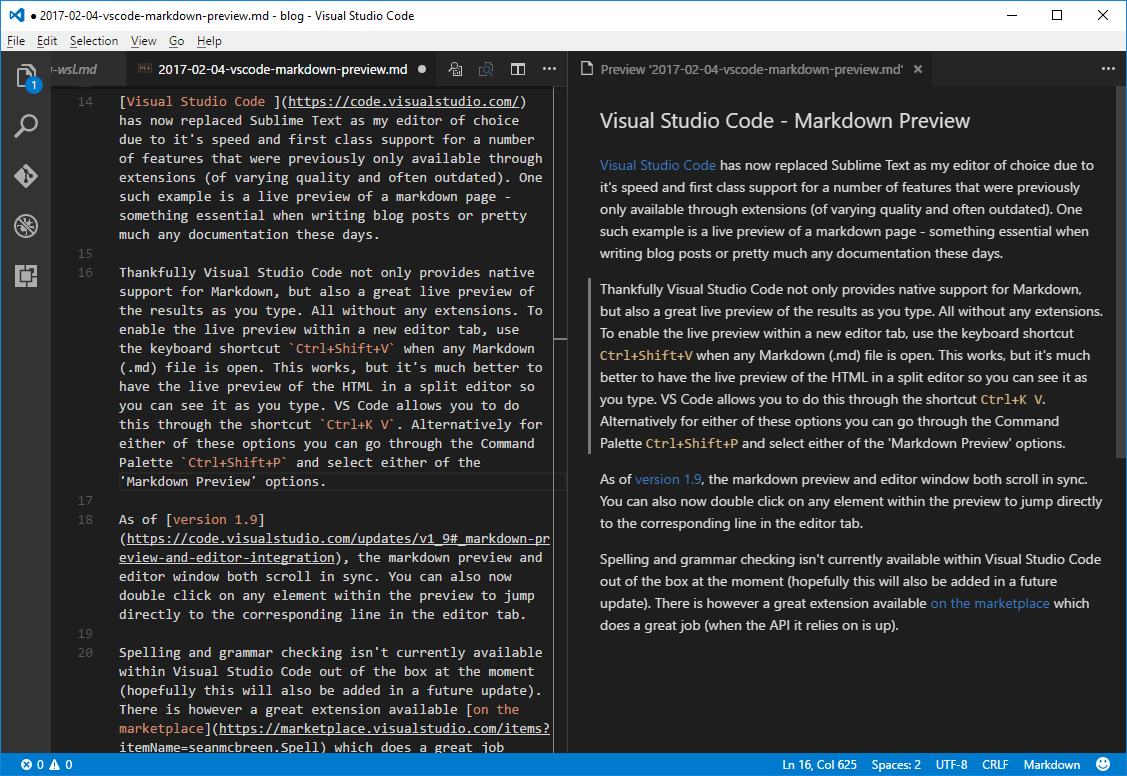Open the Go menu

[x=176, y=41]
